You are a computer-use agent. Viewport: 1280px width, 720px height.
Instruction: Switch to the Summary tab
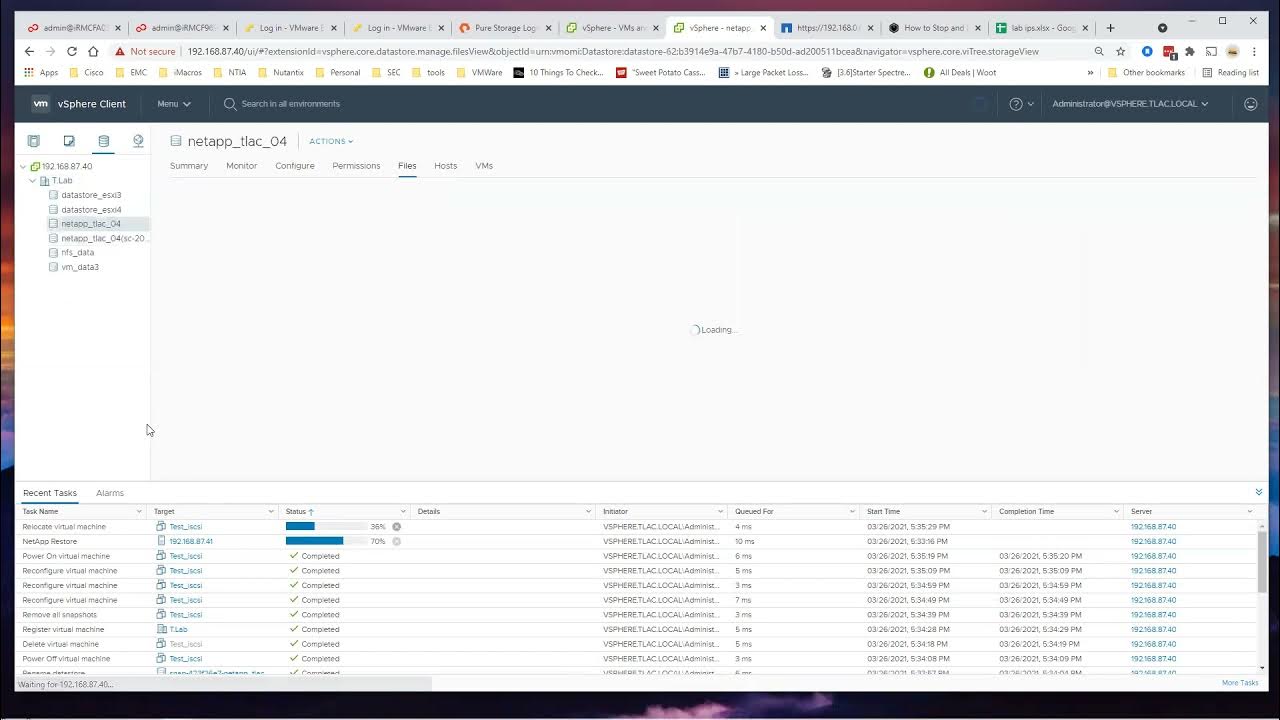coord(189,166)
